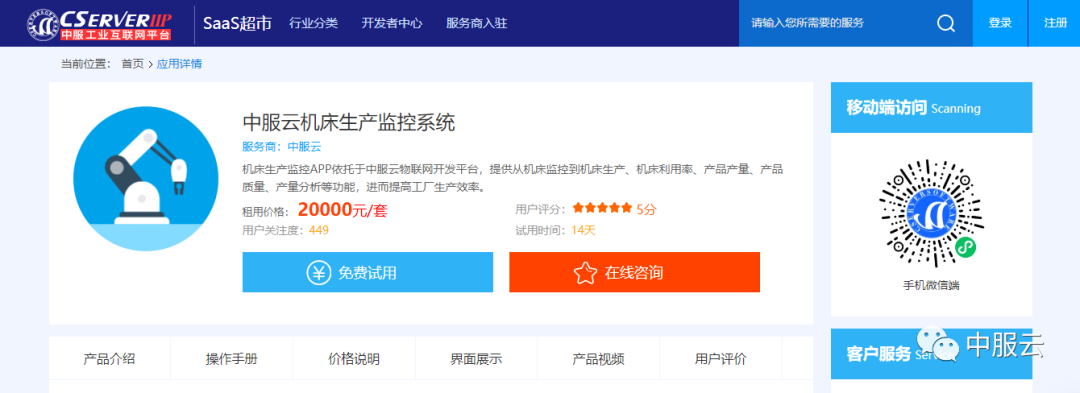Click the 服务商 中服云 provider link
1080x393 pixels.
(x=282, y=147)
